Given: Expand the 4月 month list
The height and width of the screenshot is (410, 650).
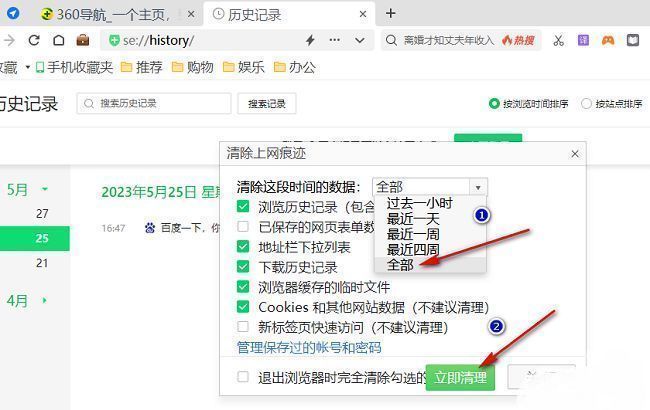Looking at the screenshot, I should tap(45, 300).
